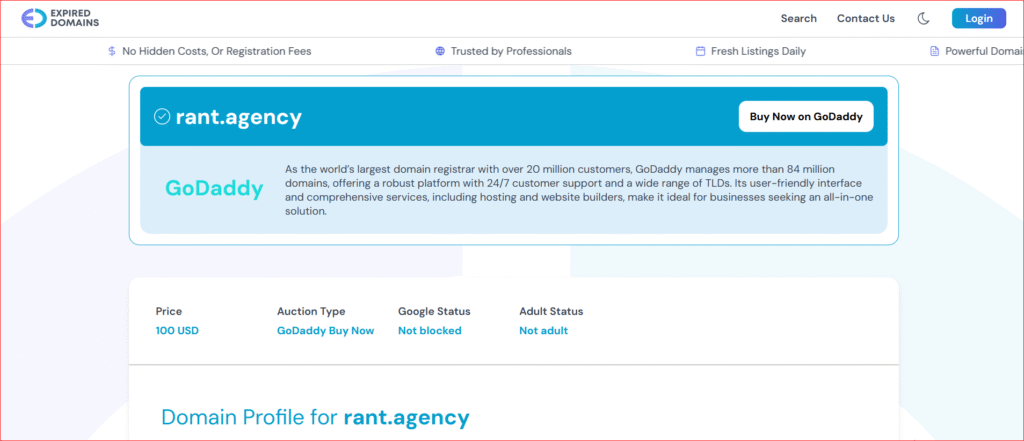Click Trusted by Professionals text

[x=511, y=51]
